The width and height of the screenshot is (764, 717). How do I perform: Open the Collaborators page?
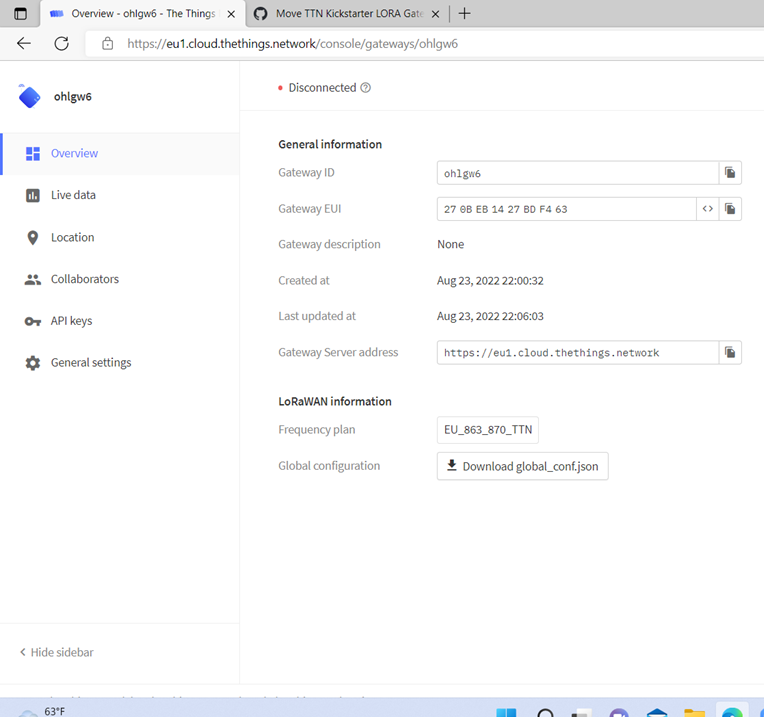tap(84, 279)
